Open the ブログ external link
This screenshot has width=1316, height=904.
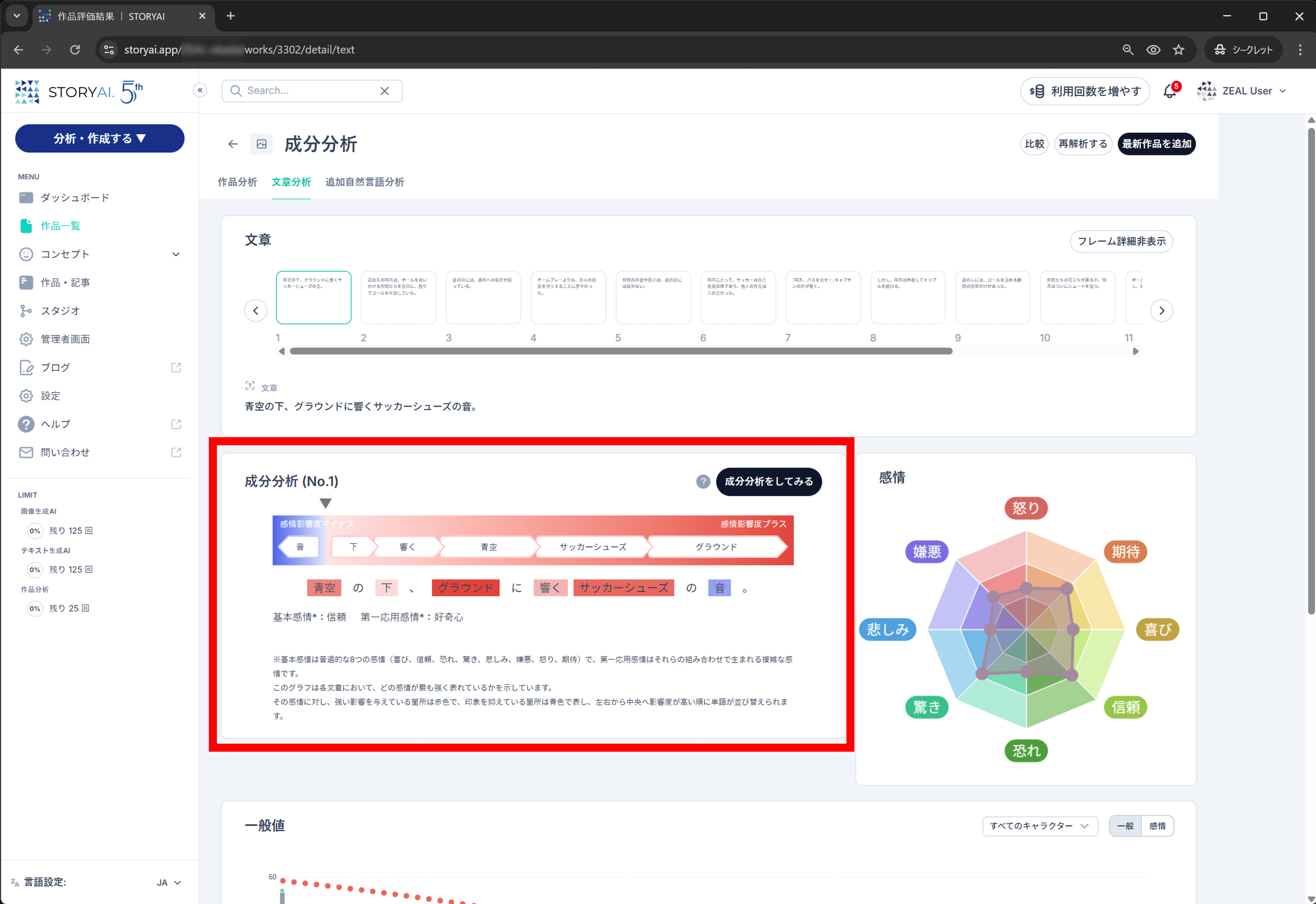(100, 367)
